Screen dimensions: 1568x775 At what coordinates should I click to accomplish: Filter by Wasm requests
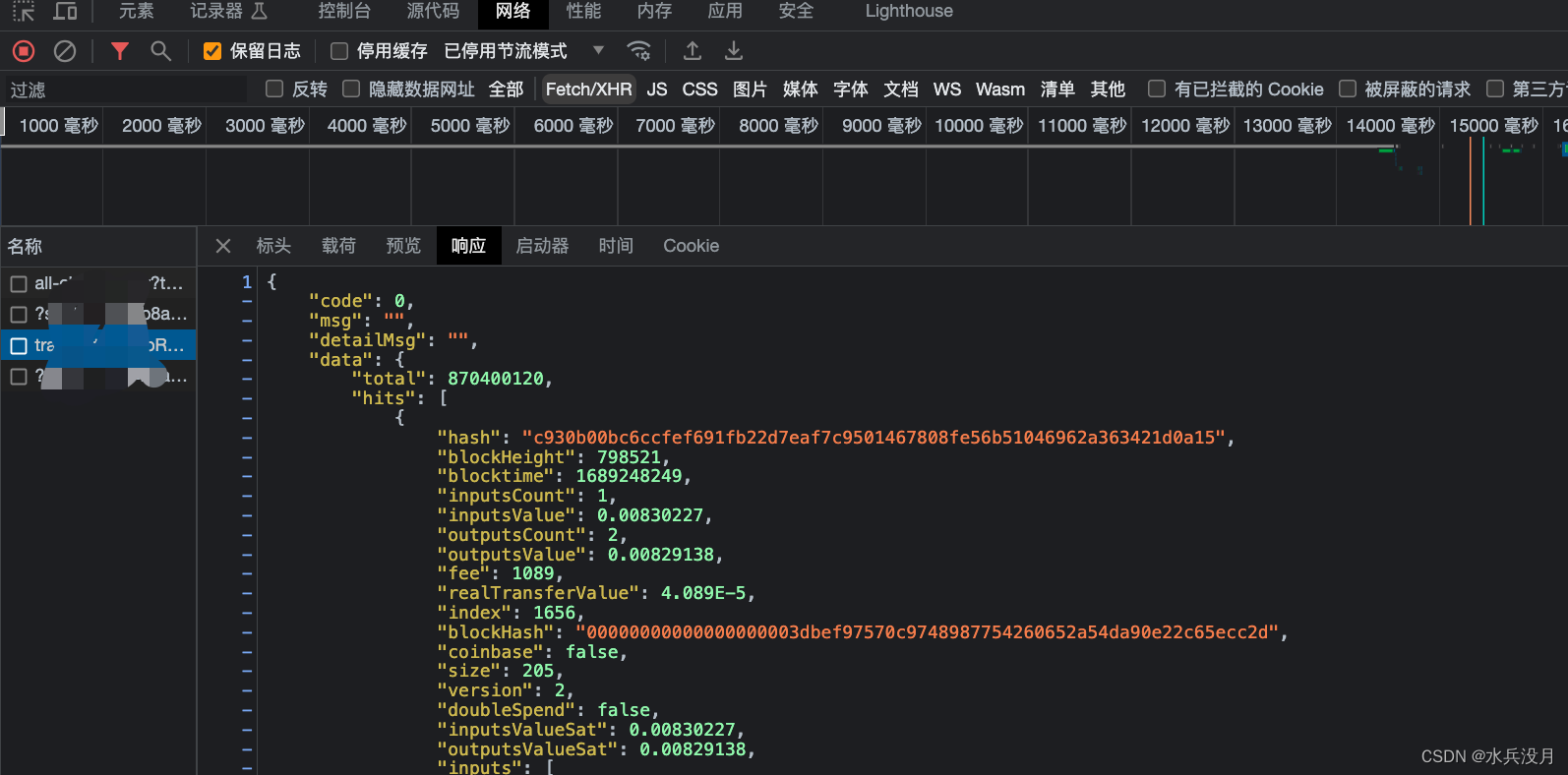[x=1000, y=89]
